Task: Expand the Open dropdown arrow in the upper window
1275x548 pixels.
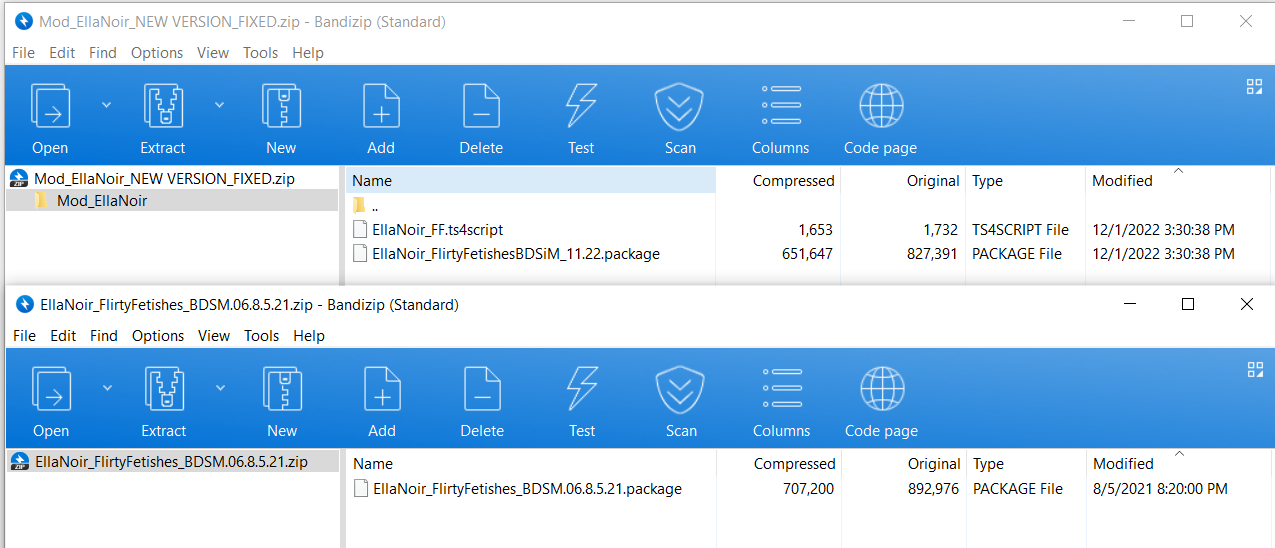Action: coord(107,105)
